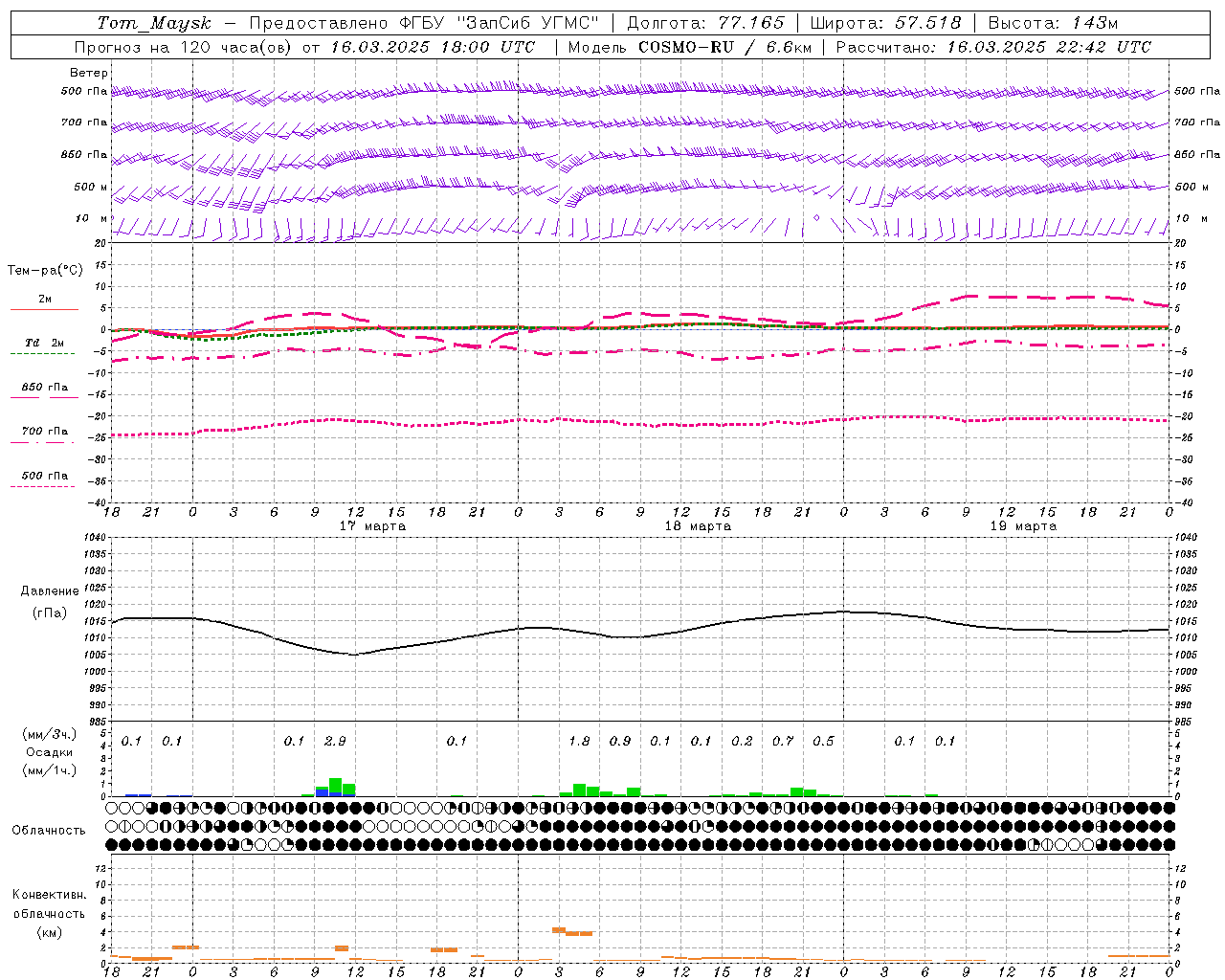Click the precipitation value "2.9"
Screen dimensions: 1225x980
(x=335, y=742)
